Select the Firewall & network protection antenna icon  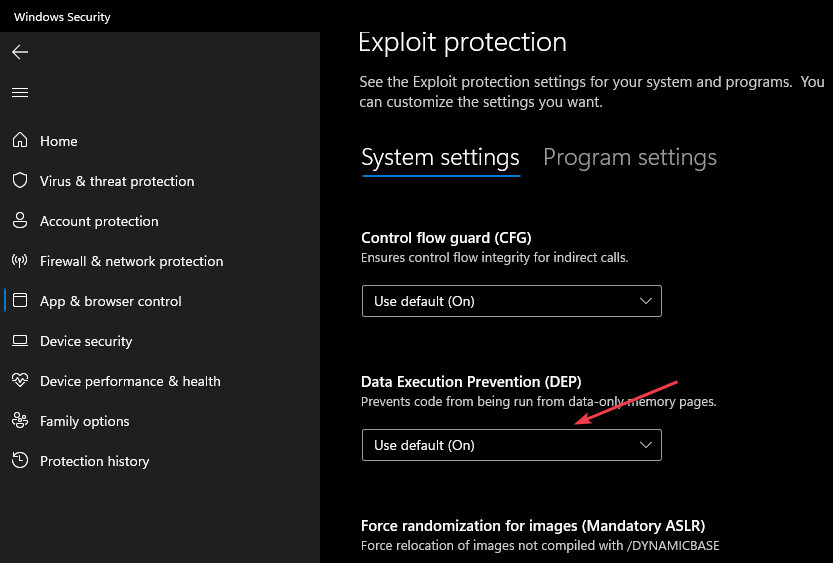tap(20, 261)
